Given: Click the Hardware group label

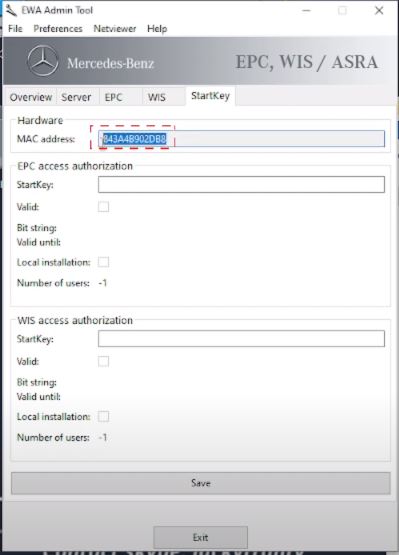Looking at the screenshot, I should click(x=40, y=120).
